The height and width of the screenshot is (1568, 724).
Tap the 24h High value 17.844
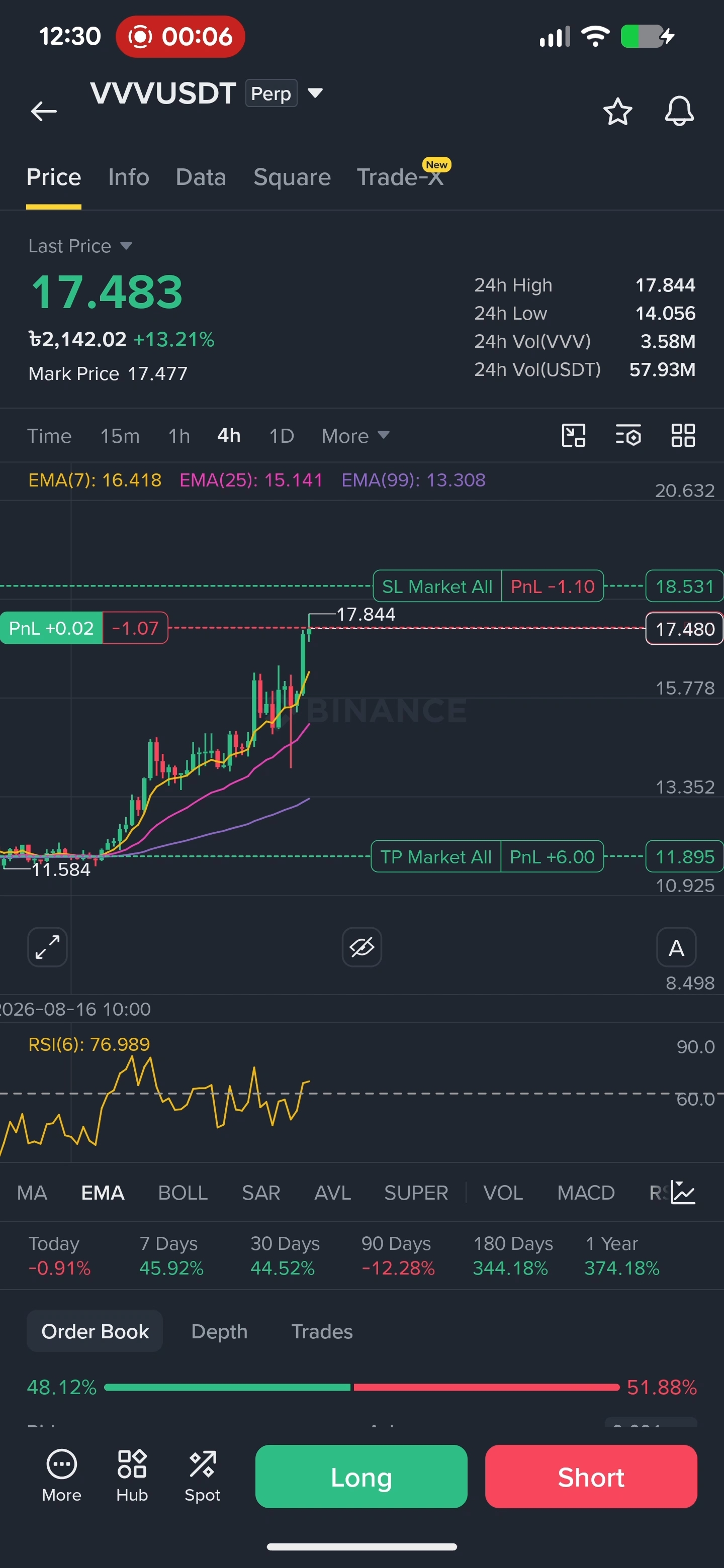[x=665, y=285]
